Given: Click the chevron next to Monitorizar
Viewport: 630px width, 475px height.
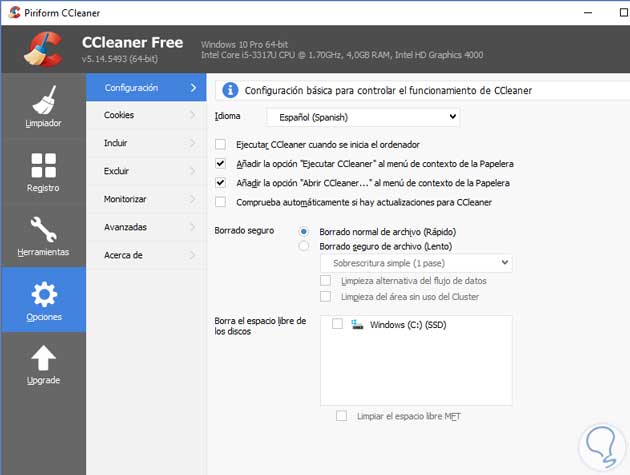Looking at the screenshot, I should (192, 199).
